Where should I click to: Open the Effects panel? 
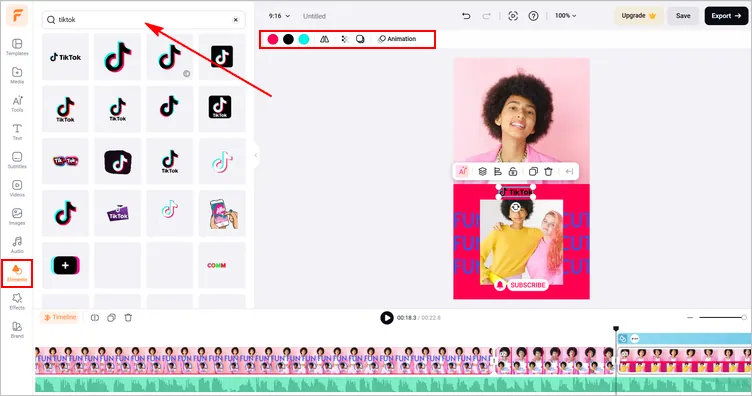click(x=17, y=302)
